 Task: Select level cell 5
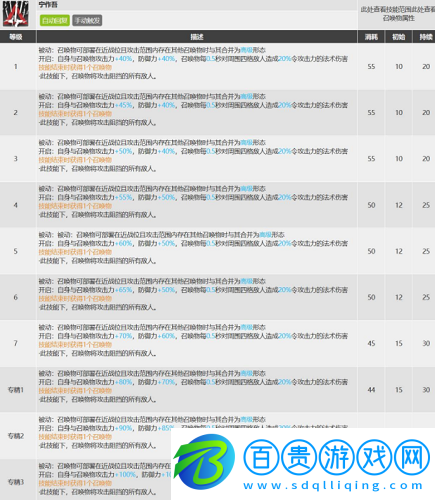[x=16, y=251]
